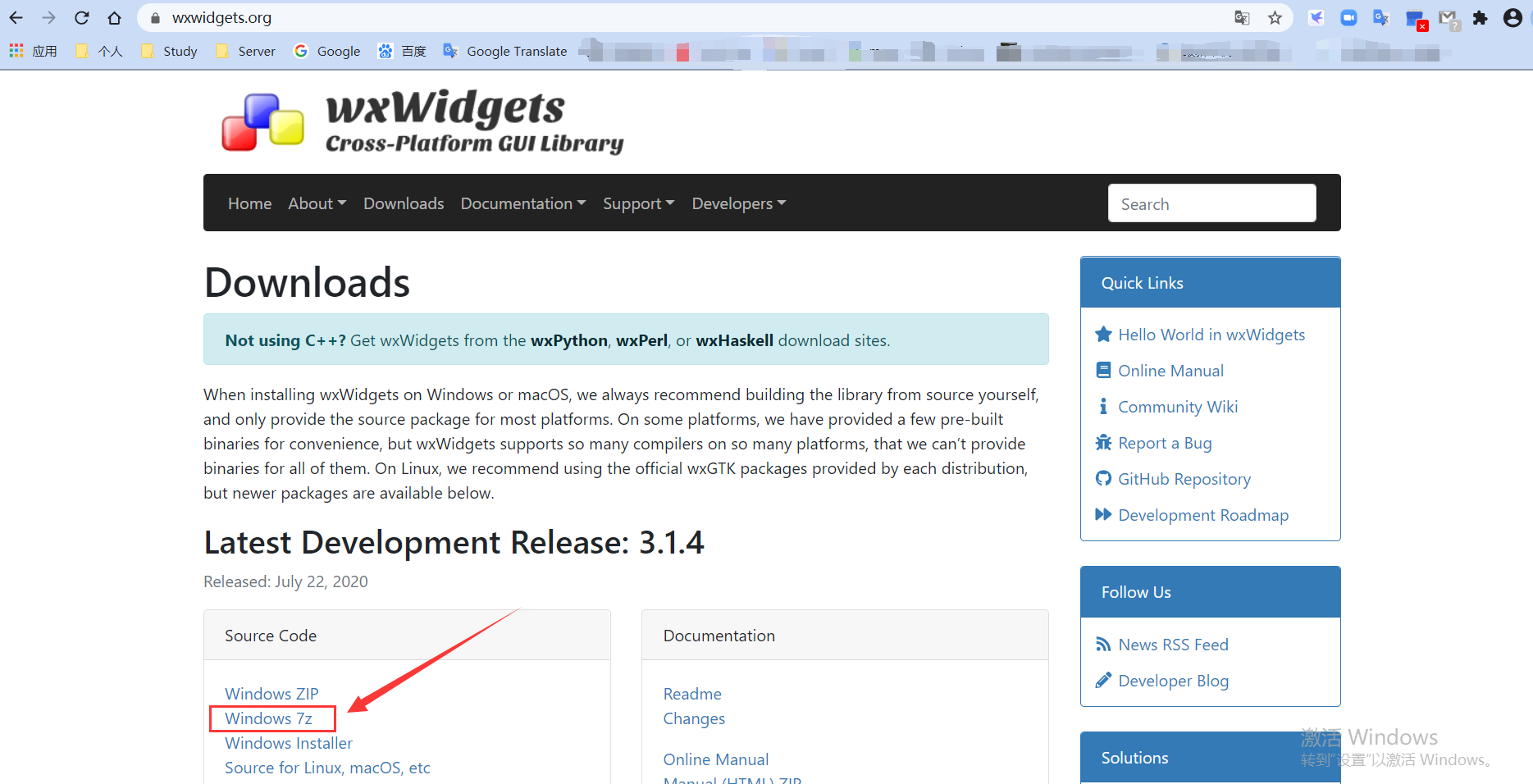The width and height of the screenshot is (1533, 784).
Task: Open 百度 bookmark
Action: click(x=402, y=51)
